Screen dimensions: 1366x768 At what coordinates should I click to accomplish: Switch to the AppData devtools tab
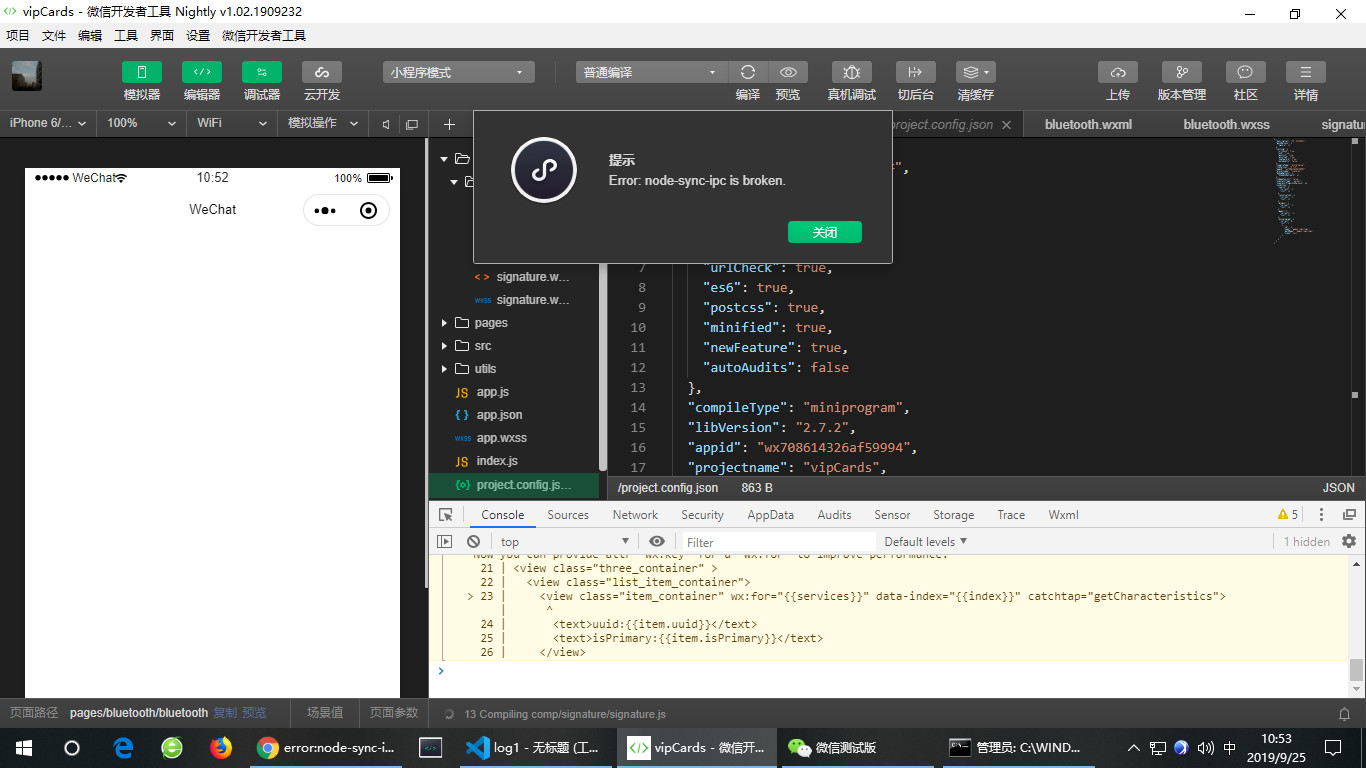pos(770,515)
